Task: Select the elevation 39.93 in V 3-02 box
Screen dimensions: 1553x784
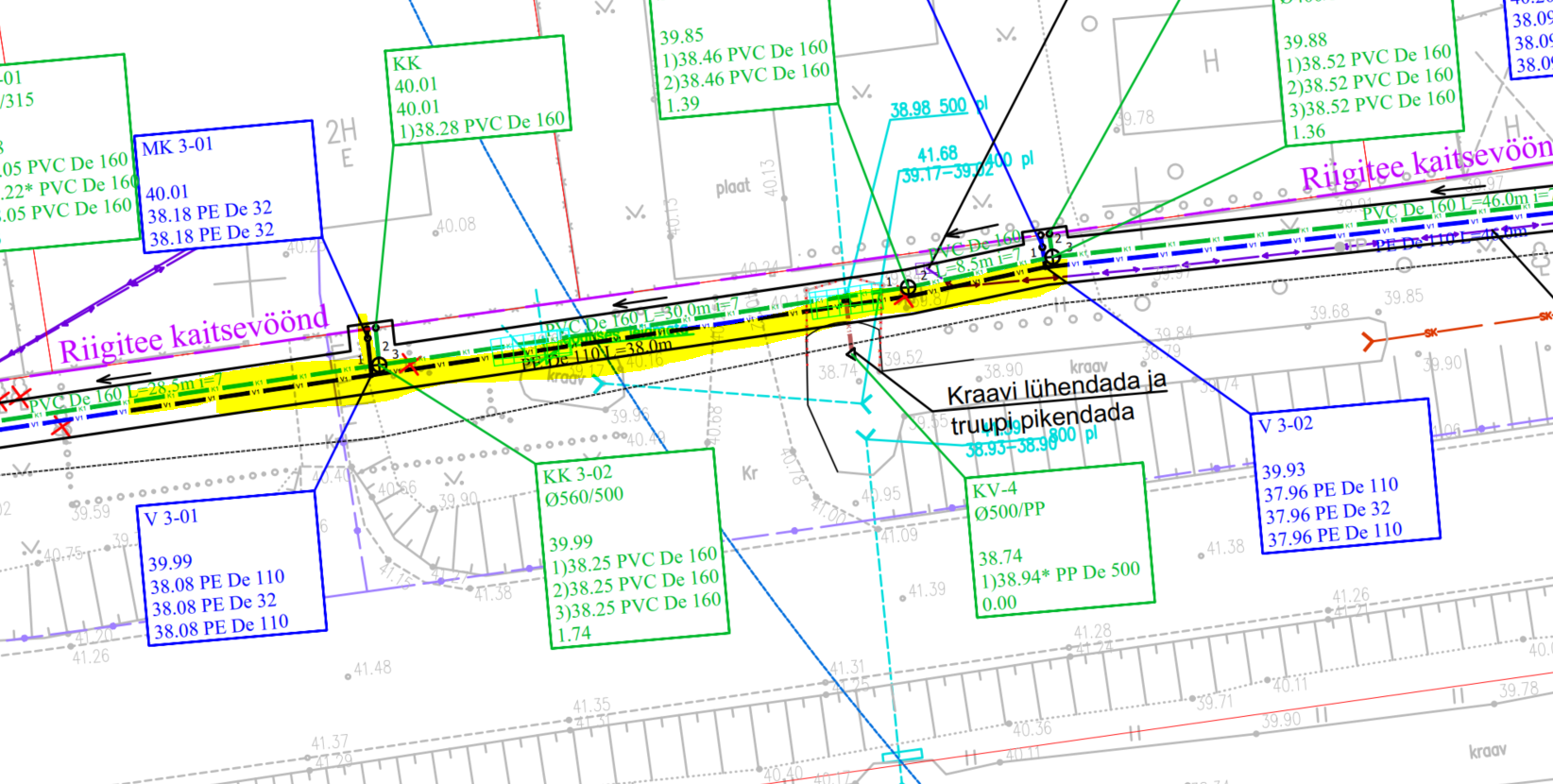Action: click(1284, 470)
